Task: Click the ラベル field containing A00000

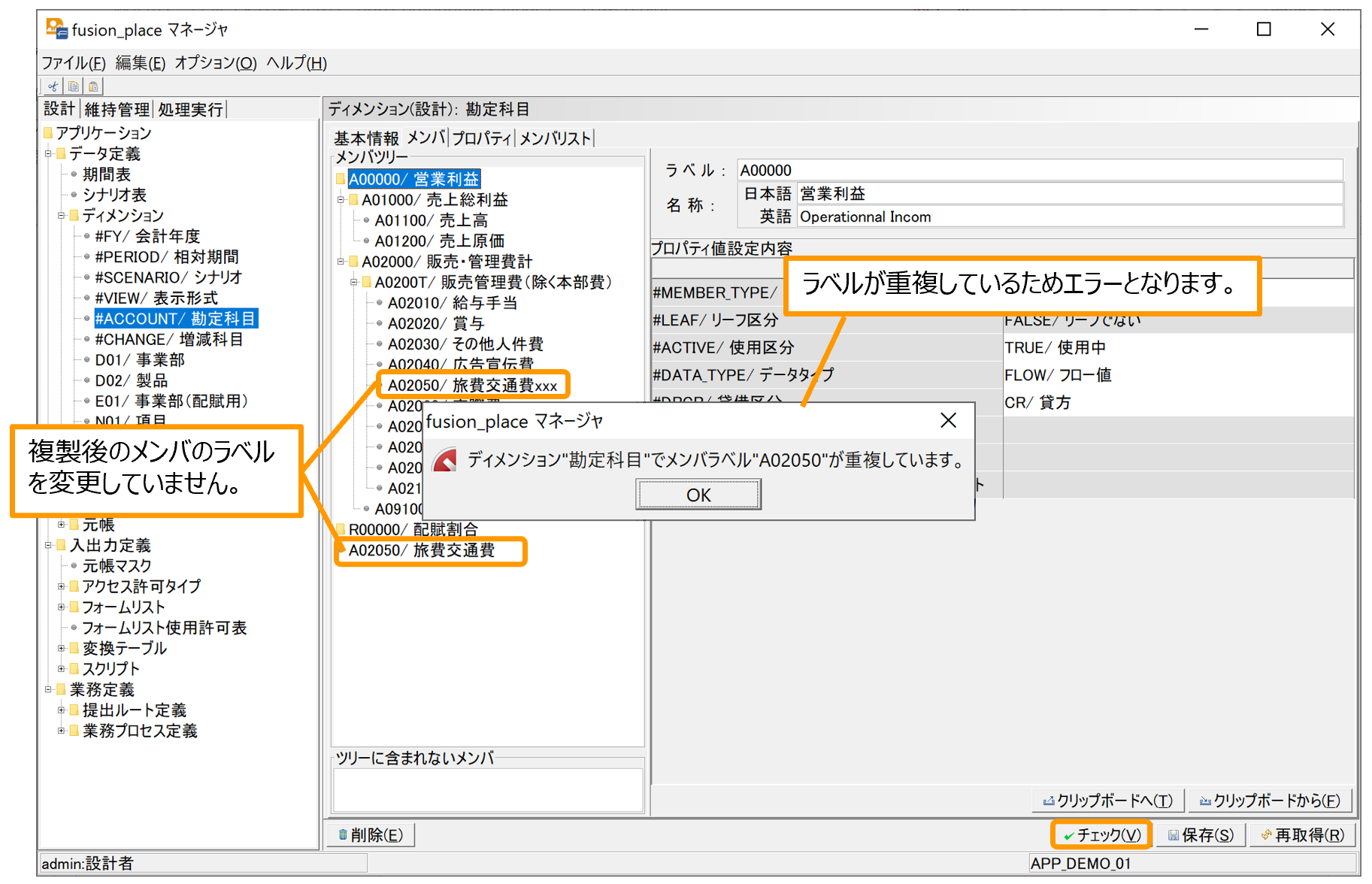Action: (1040, 170)
